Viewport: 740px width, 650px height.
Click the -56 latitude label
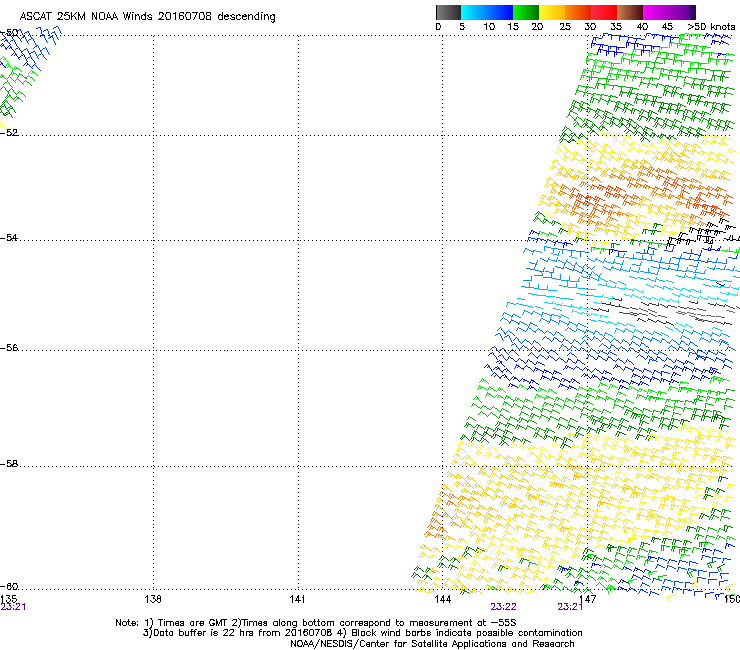click(x=9, y=347)
